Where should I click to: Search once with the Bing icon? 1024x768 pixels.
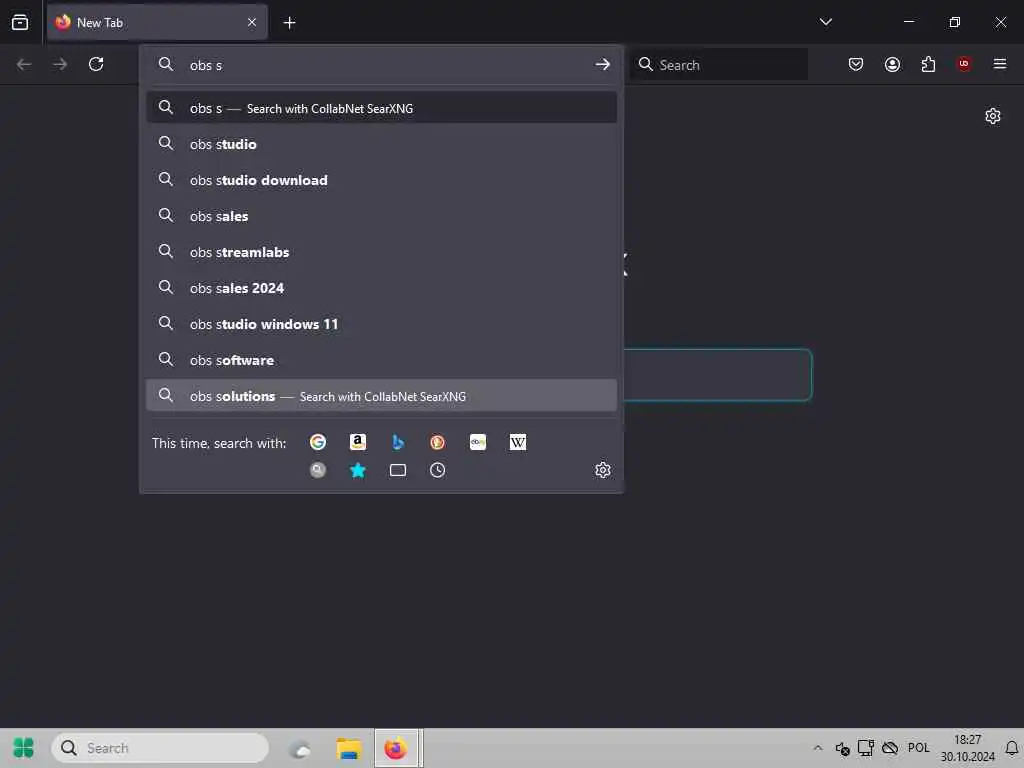[x=398, y=442]
